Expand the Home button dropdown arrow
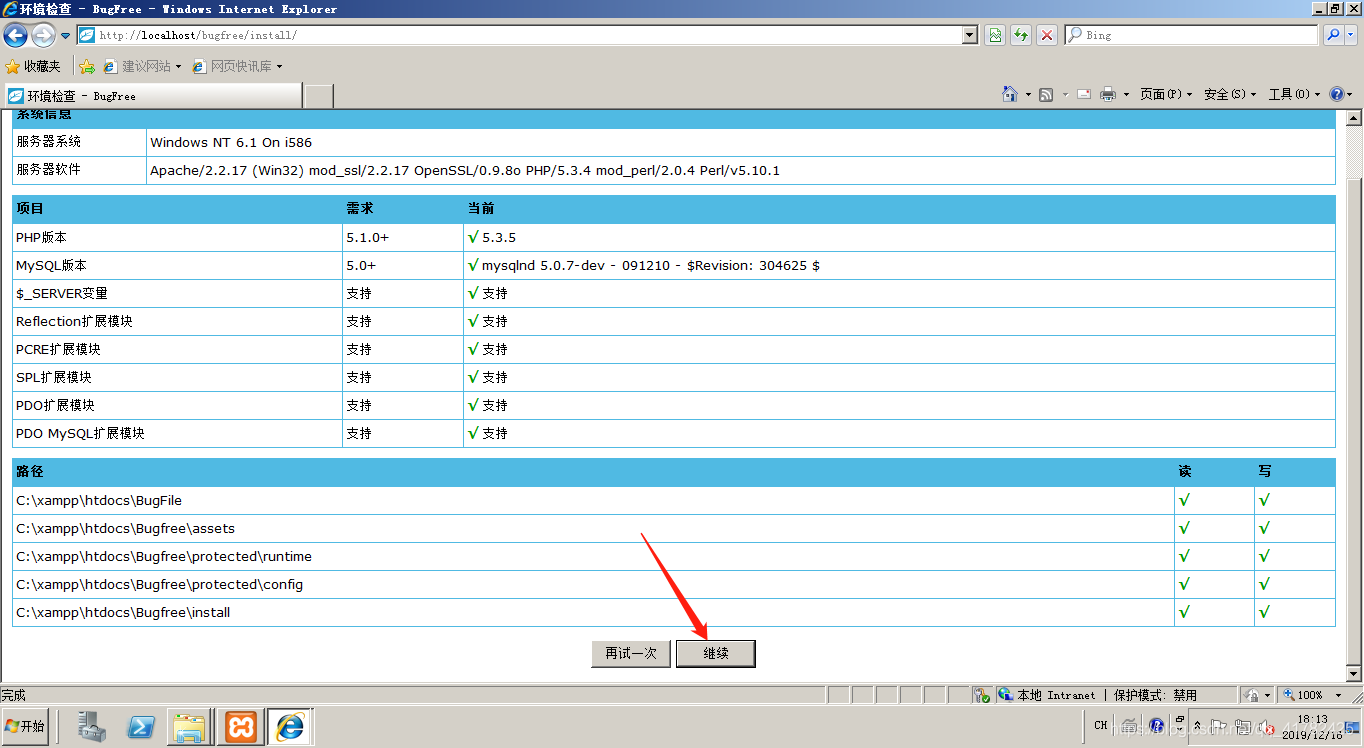 [1028, 94]
